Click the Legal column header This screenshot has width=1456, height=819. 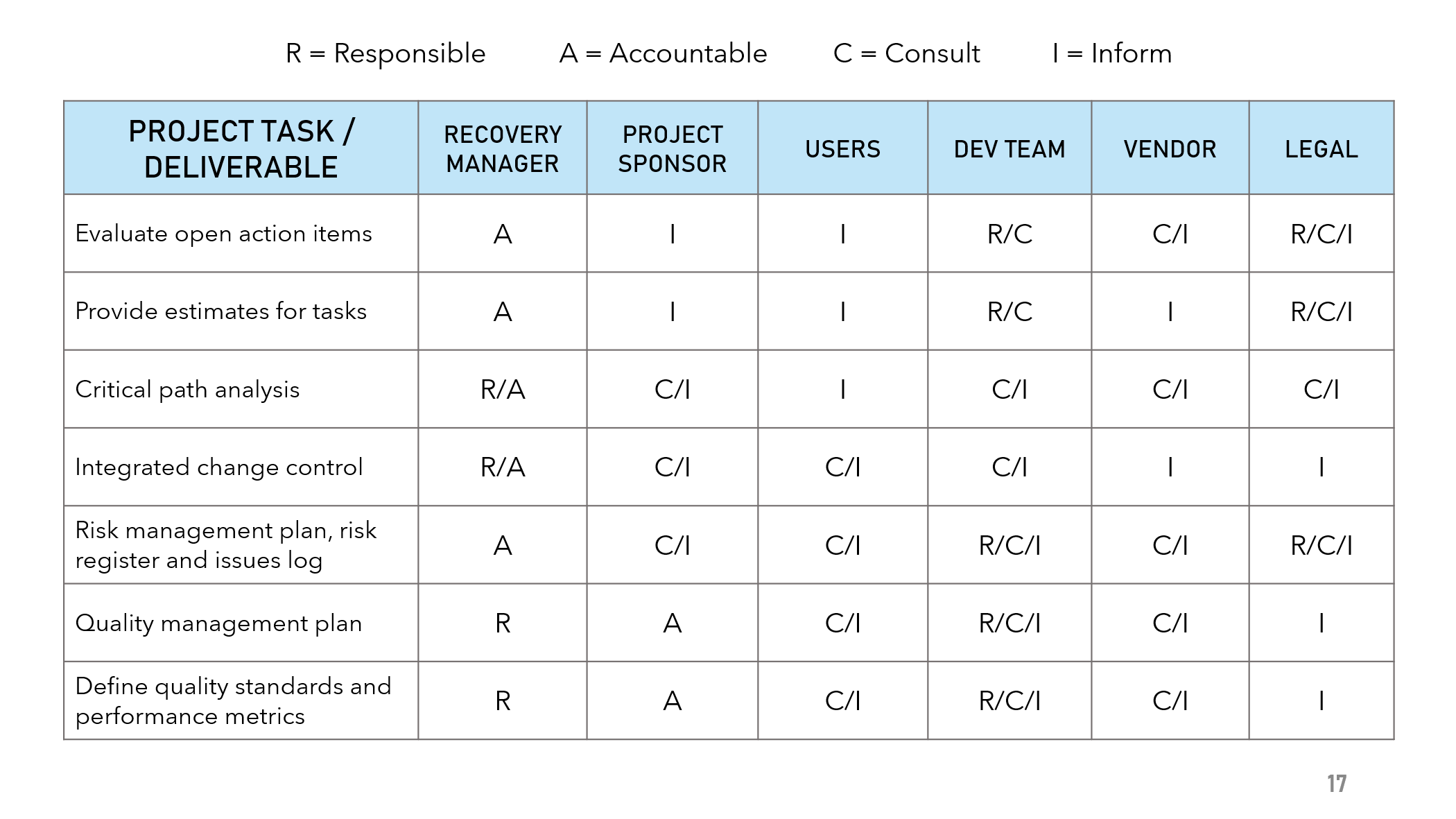click(1321, 148)
